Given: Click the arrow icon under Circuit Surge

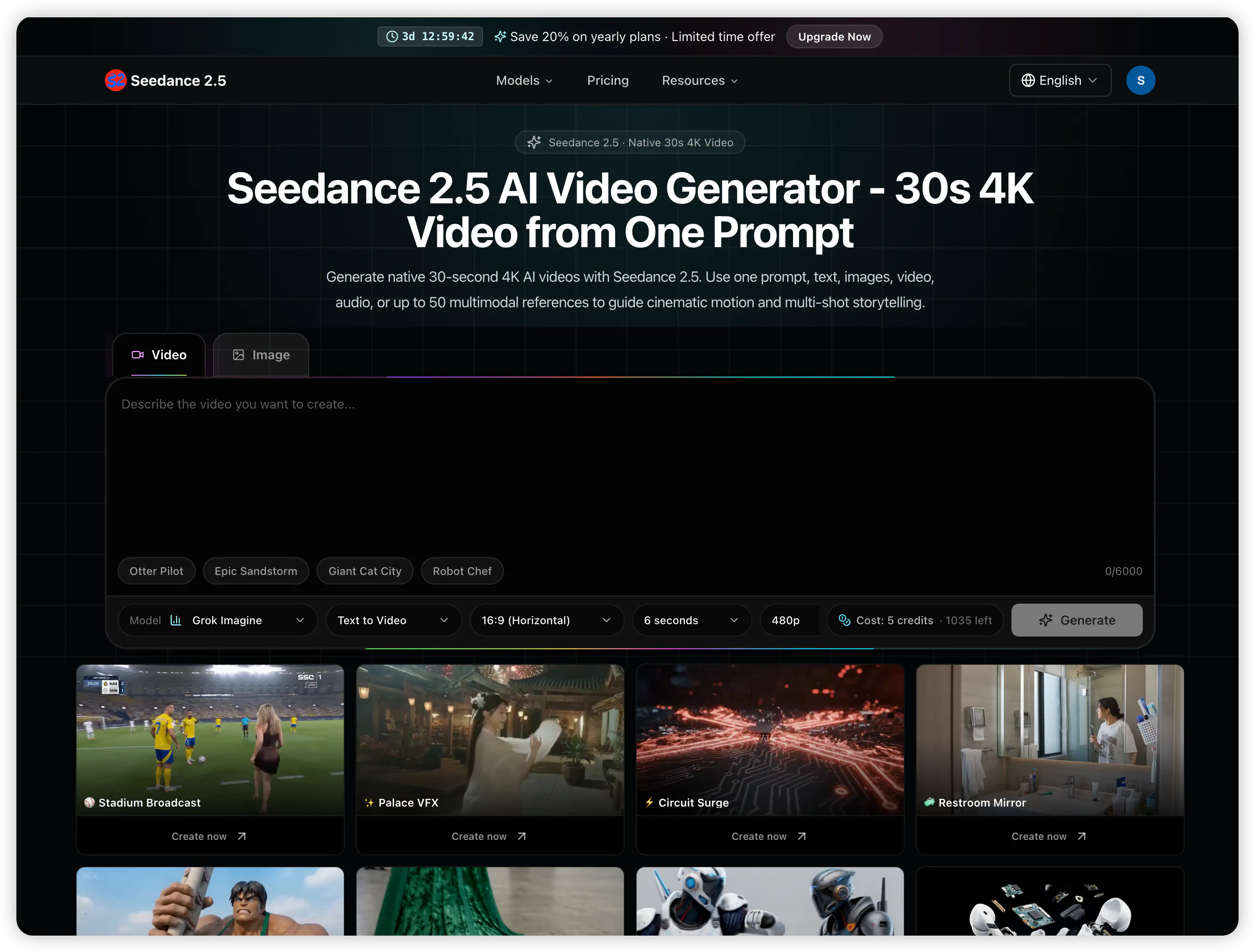Looking at the screenshot, I should (802, 836).
